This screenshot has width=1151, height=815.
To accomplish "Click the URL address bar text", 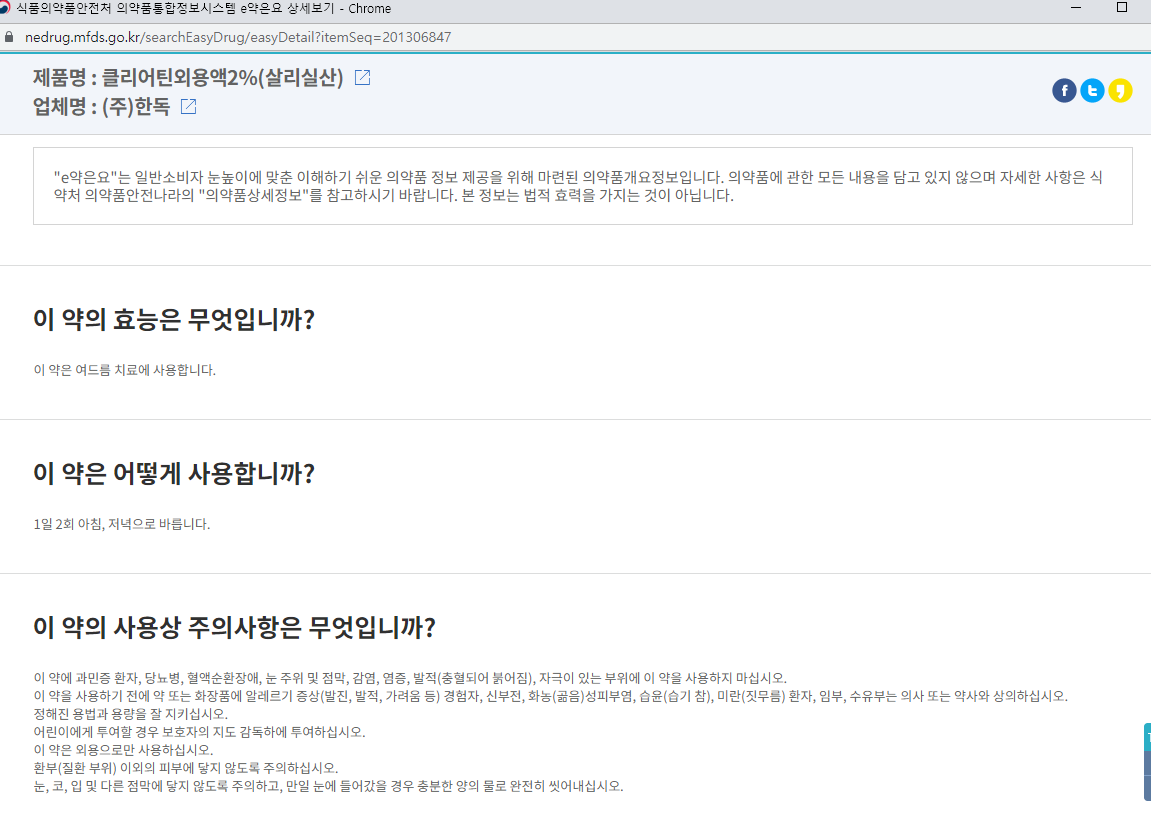I will [x=238, y=37].
